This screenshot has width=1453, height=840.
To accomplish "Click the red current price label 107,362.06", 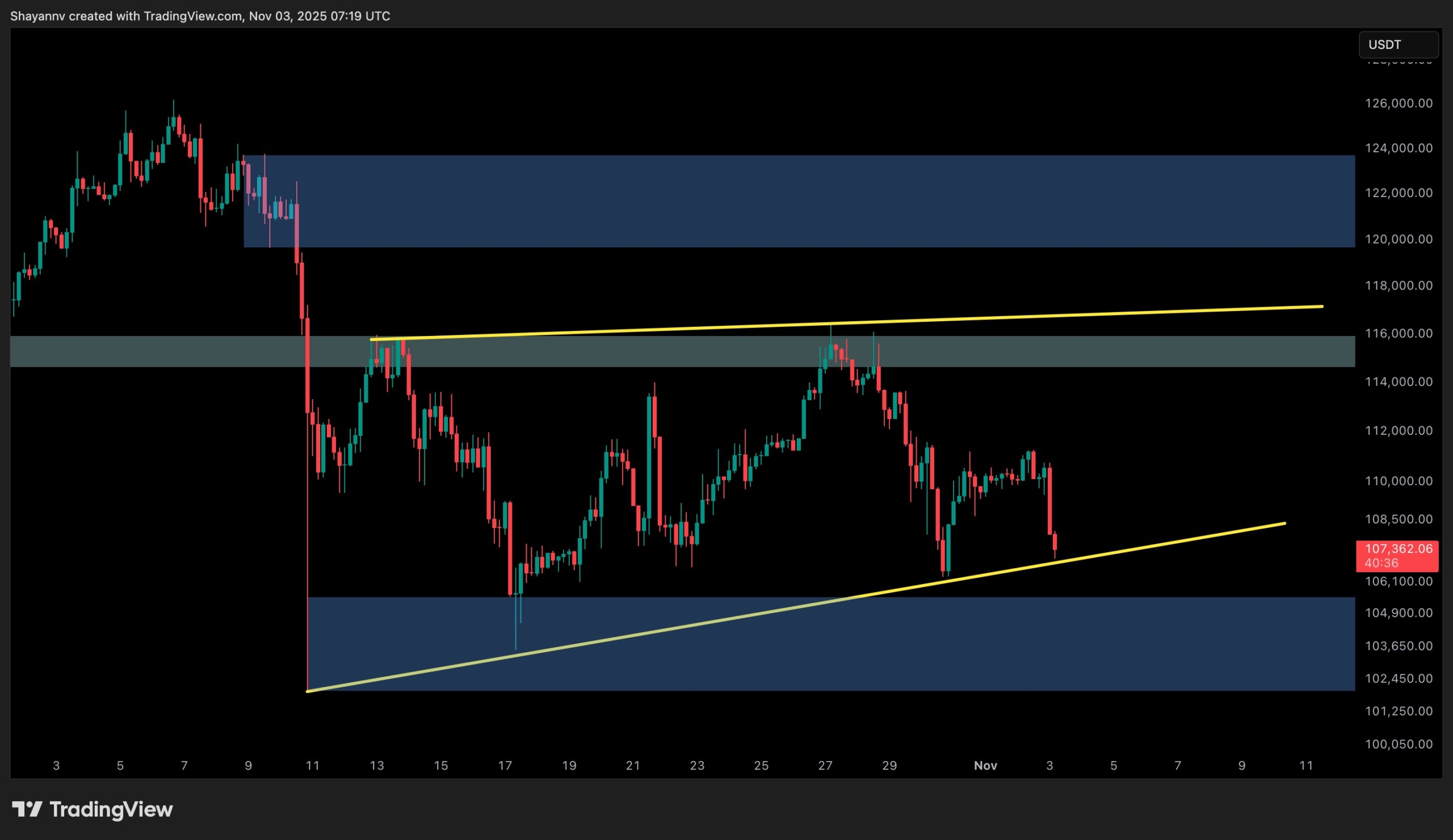I will 1398,549.
